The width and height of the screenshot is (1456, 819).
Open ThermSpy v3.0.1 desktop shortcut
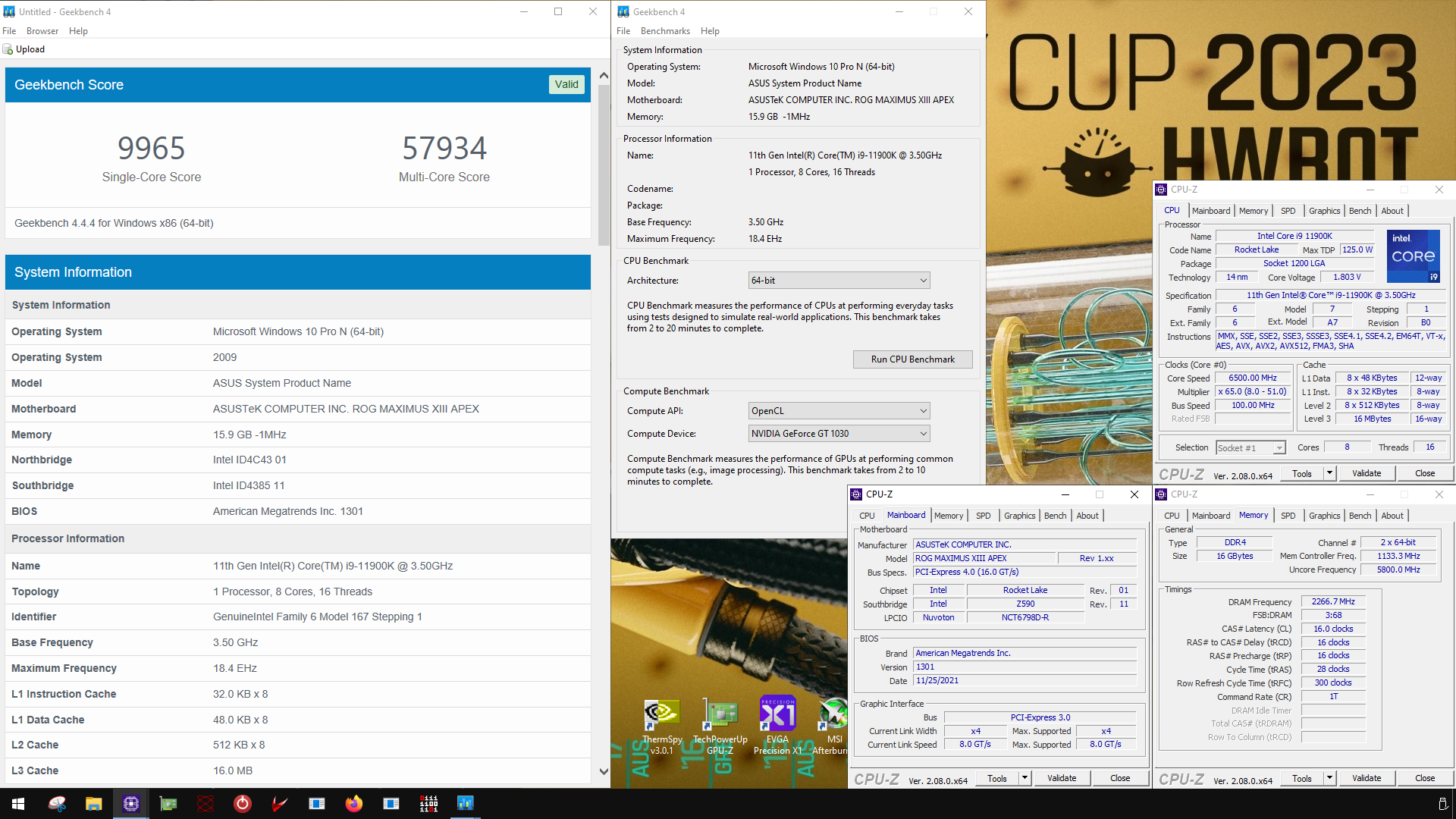(662, 726)
